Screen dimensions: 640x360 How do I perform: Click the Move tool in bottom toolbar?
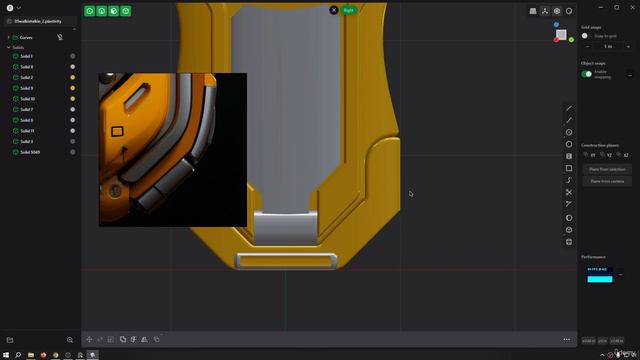(89, 339)
